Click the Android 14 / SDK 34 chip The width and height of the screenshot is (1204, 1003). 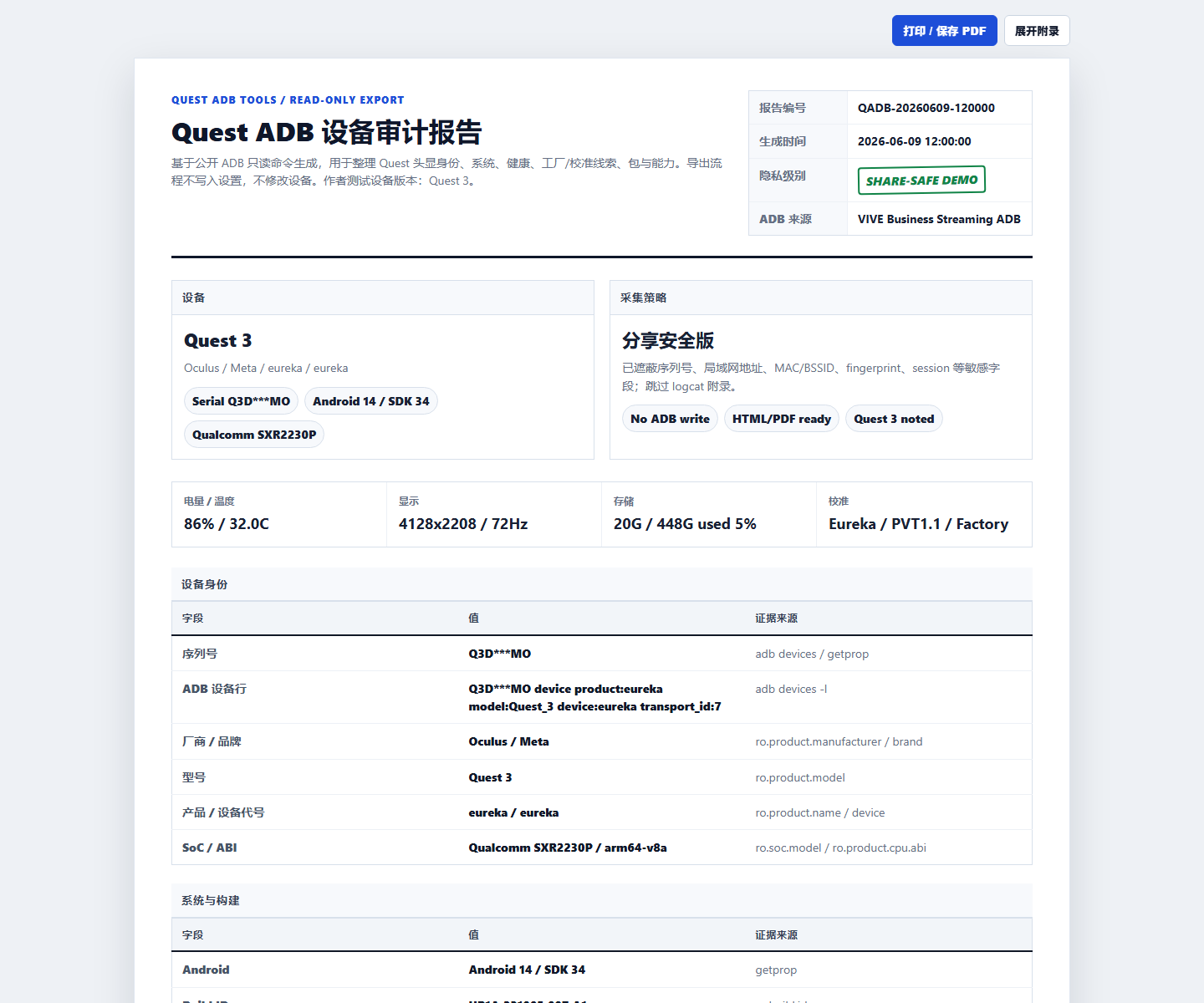point(371,401)
